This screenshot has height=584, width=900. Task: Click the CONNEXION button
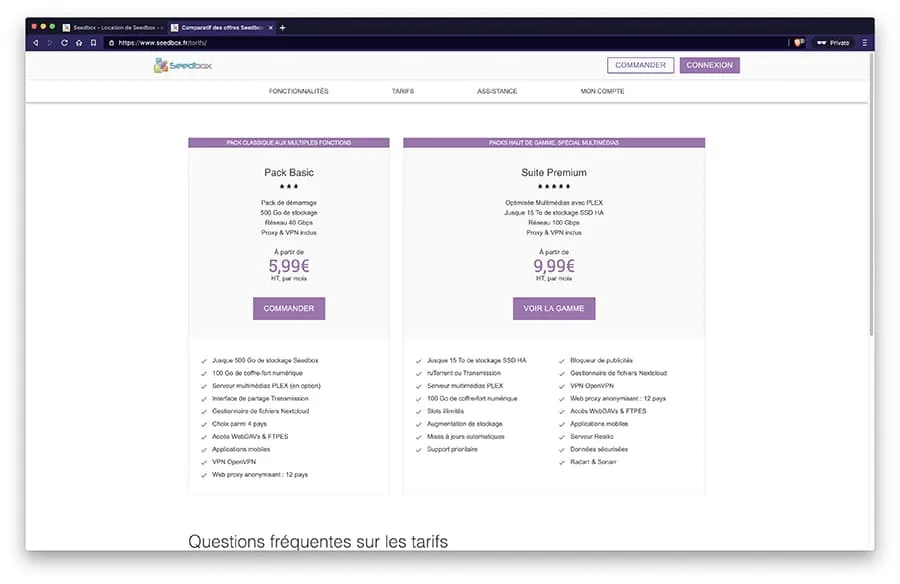[709, 65]
